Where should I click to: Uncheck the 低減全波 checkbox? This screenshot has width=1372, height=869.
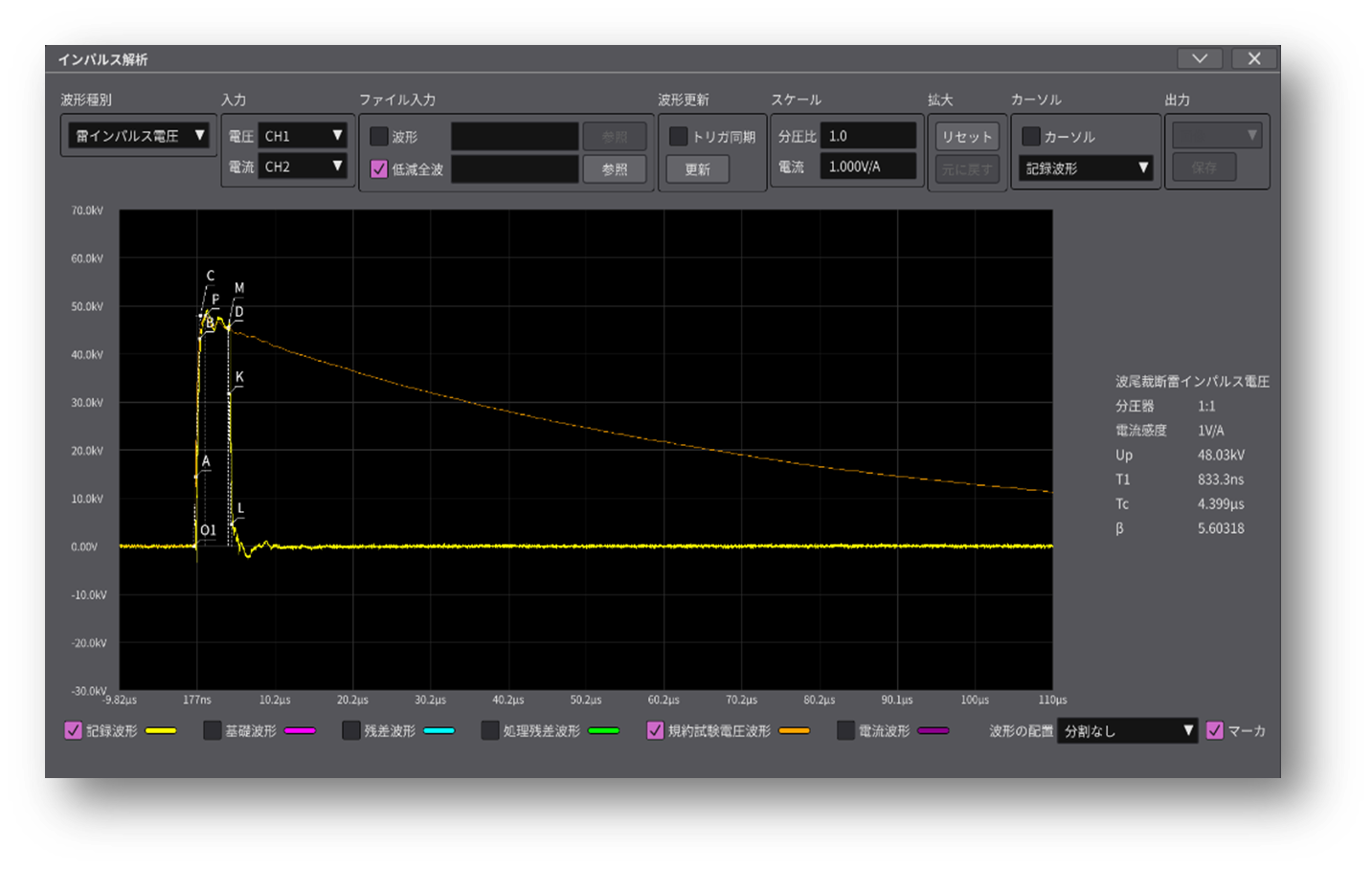379,169
